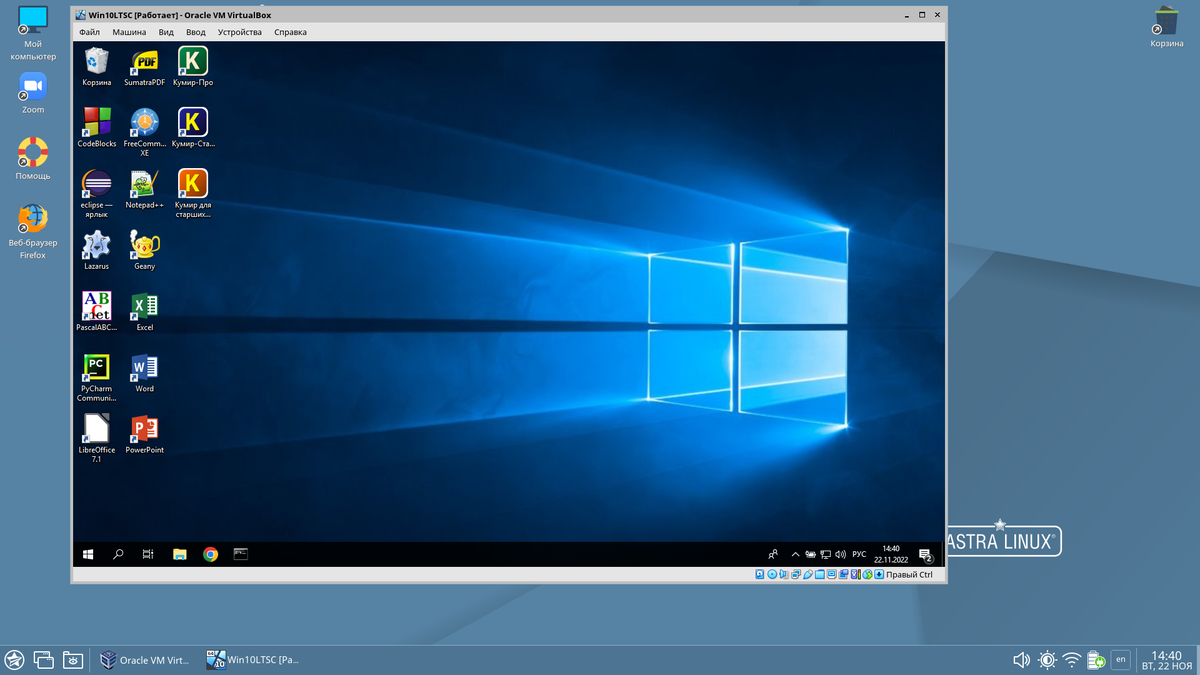The height and width of the screenshot is (675, 1200).
Task: Select the Кумир для старших shortcut
Action: (193, 193)
